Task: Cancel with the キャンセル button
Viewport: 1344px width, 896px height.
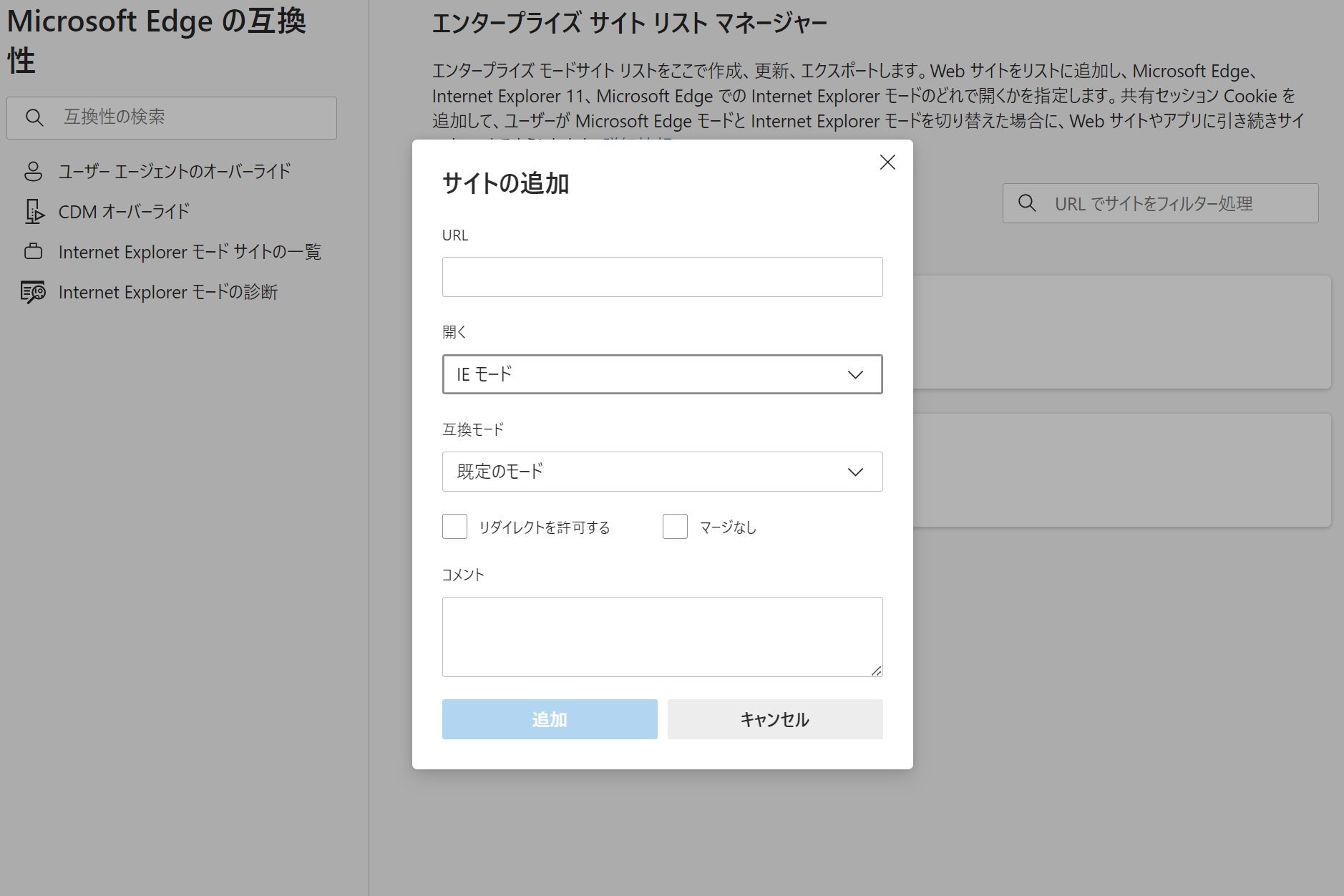Action: [775, 719]
